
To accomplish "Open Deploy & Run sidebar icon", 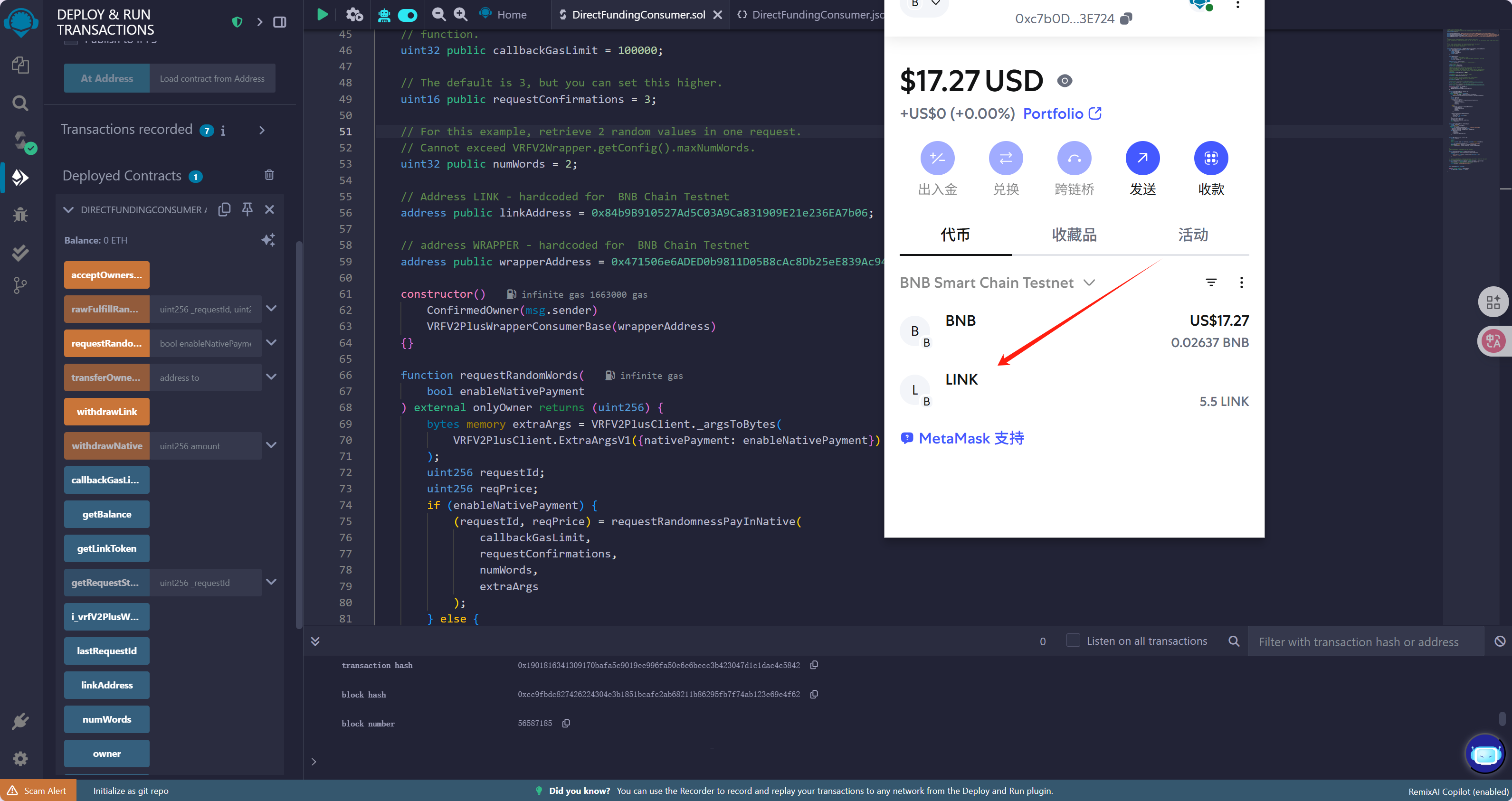I will 20,177.
